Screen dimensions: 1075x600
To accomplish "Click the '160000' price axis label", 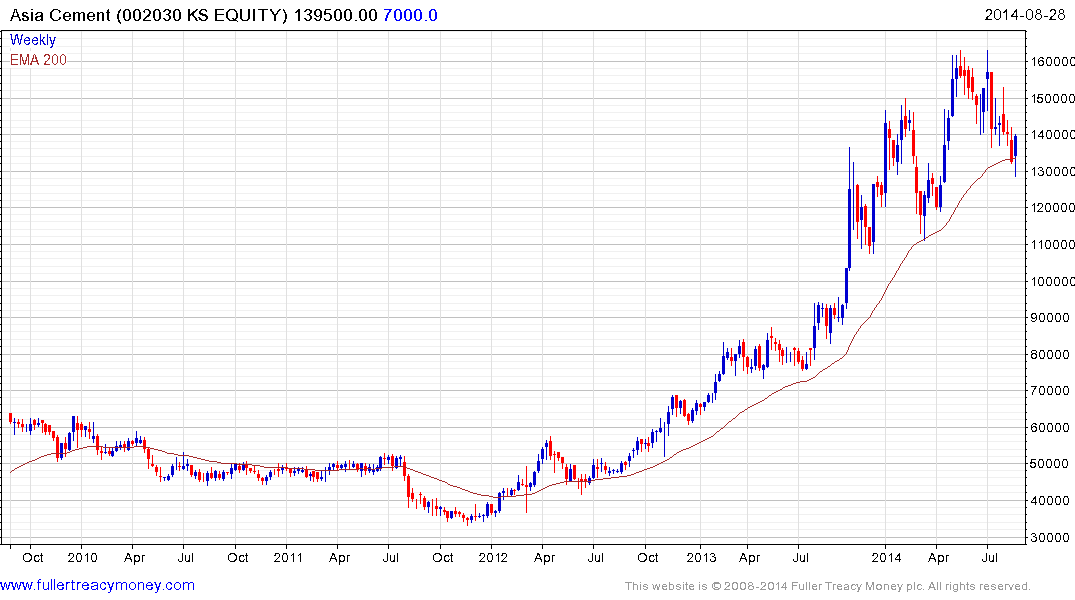I will click(1053, 62).
